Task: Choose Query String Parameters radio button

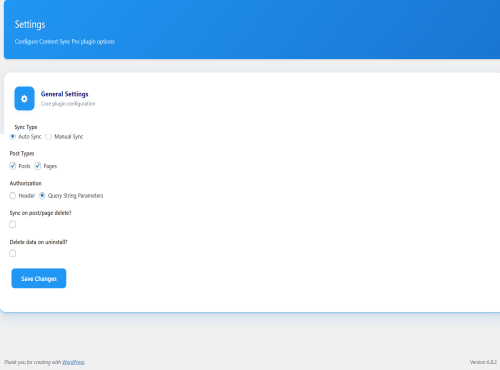Action: 42,196
